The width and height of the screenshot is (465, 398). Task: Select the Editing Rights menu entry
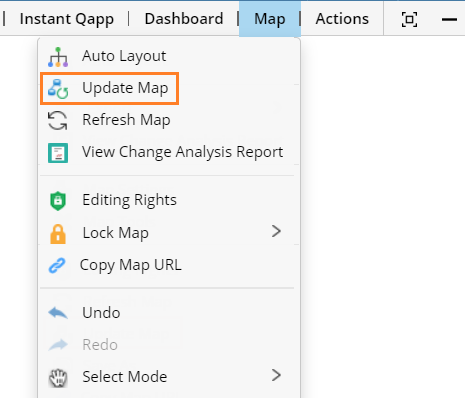pos(169,200)
